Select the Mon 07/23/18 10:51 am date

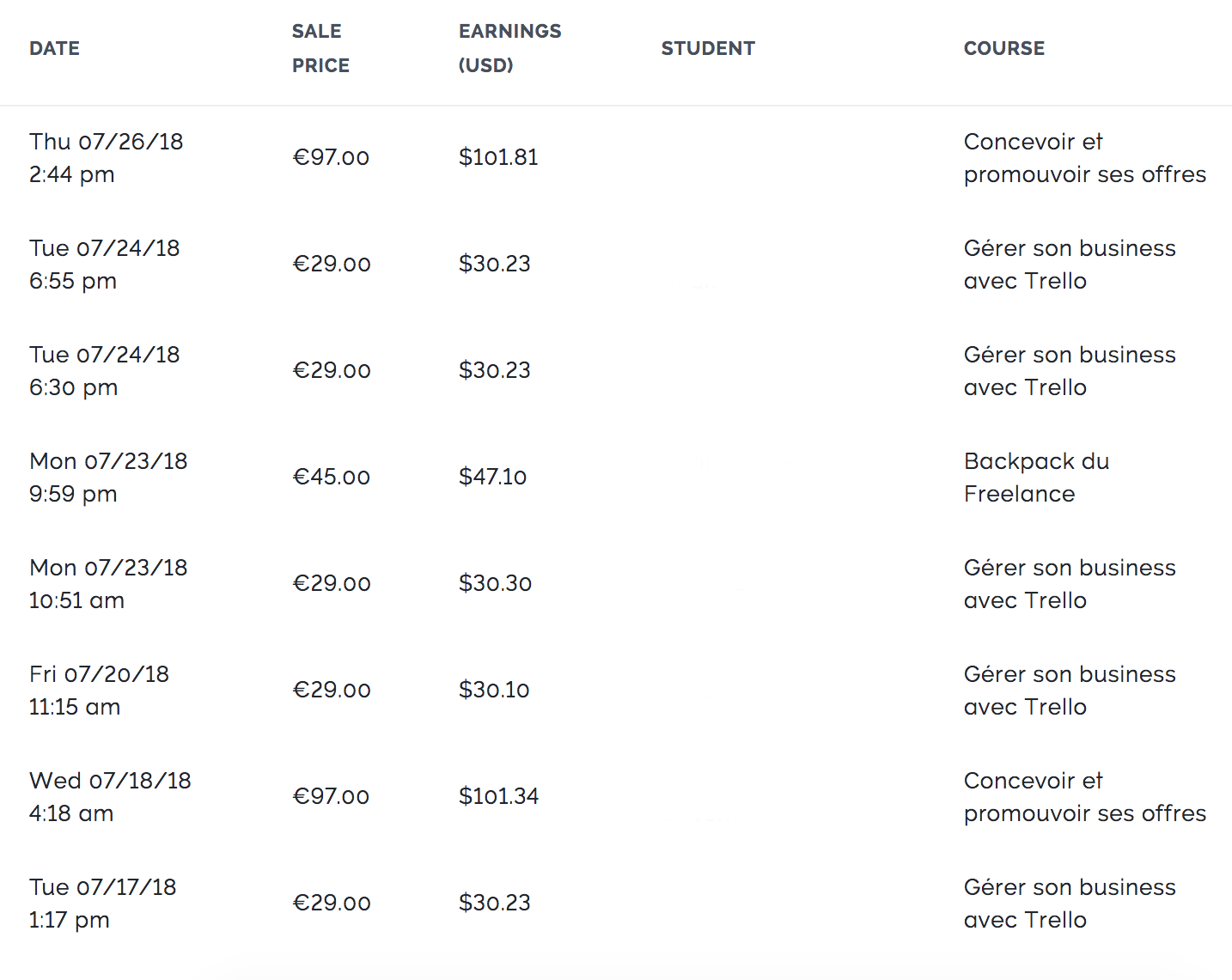(108, 584)
